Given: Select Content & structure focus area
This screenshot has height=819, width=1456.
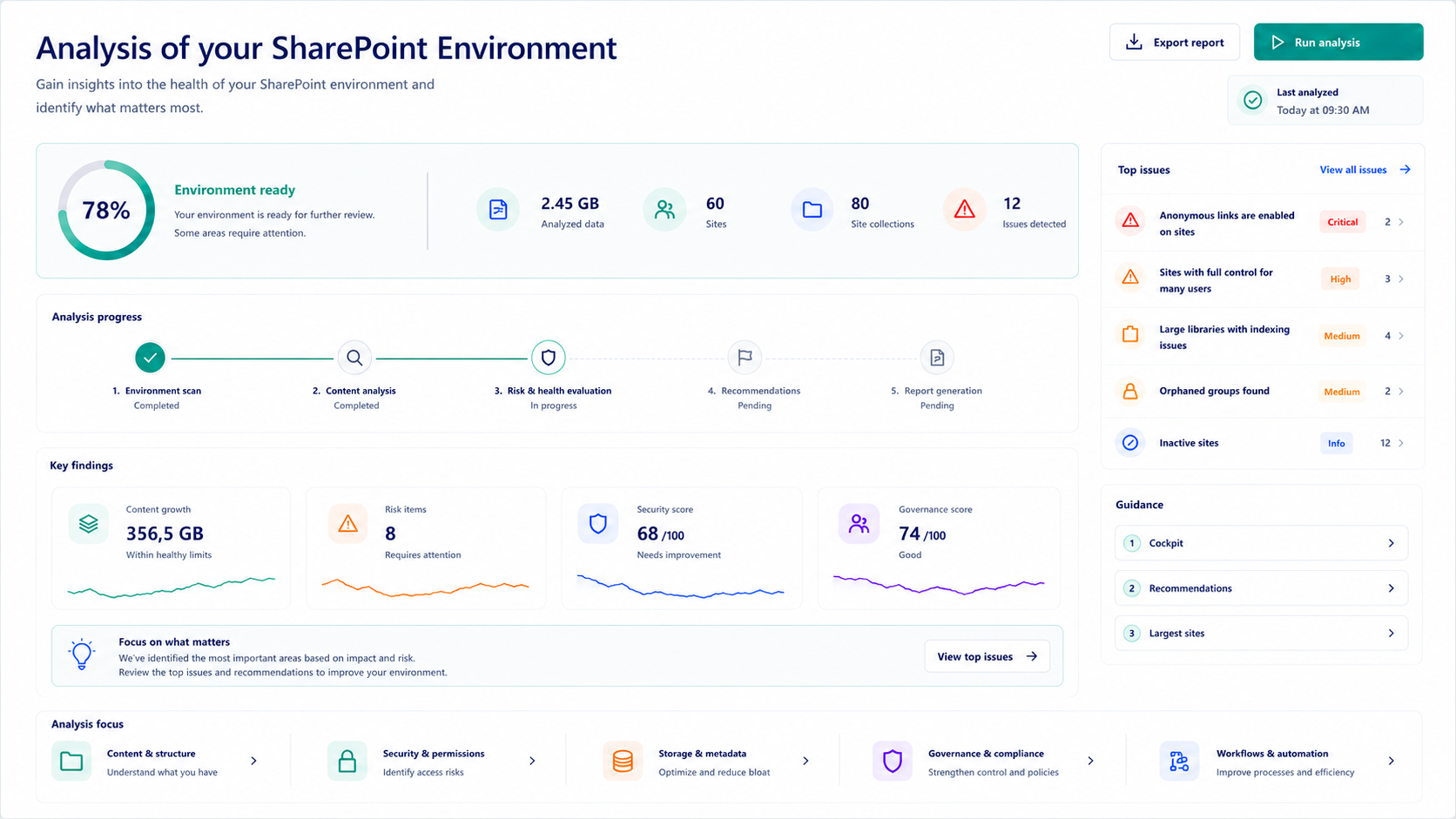Looking at the screenshot, I should point(157,762).
